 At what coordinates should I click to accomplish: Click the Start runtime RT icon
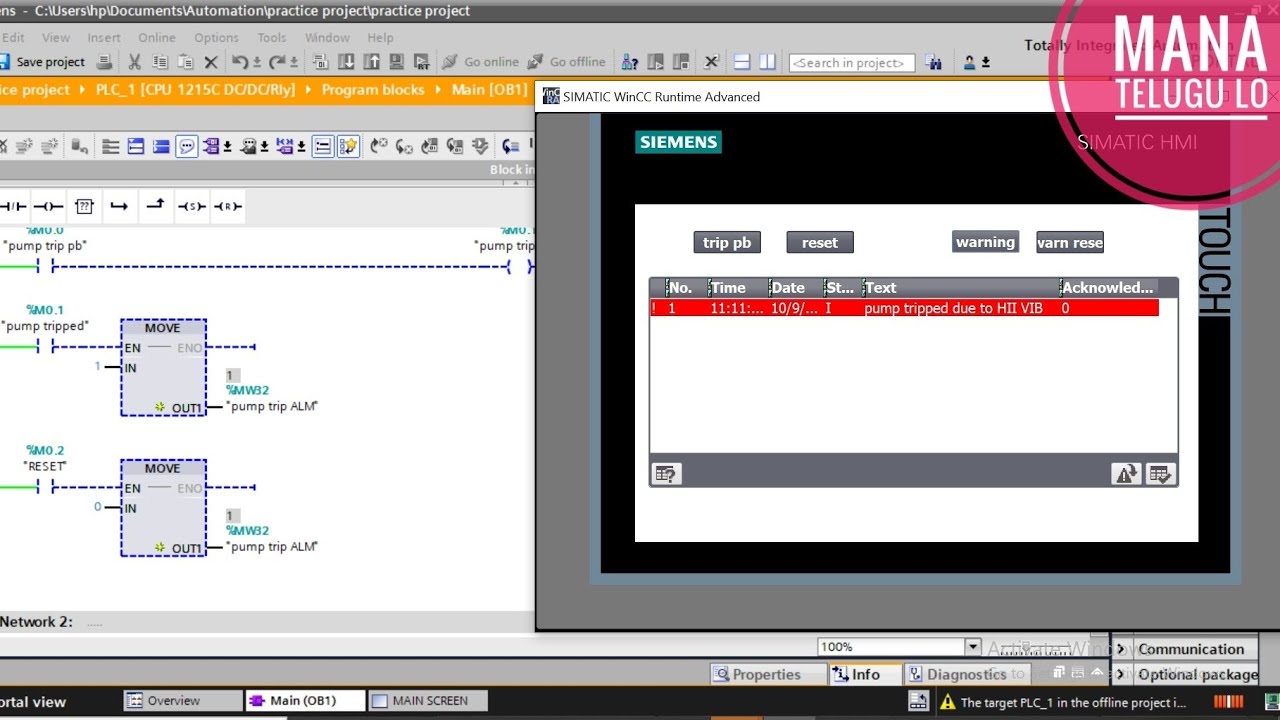coord(421,62)
